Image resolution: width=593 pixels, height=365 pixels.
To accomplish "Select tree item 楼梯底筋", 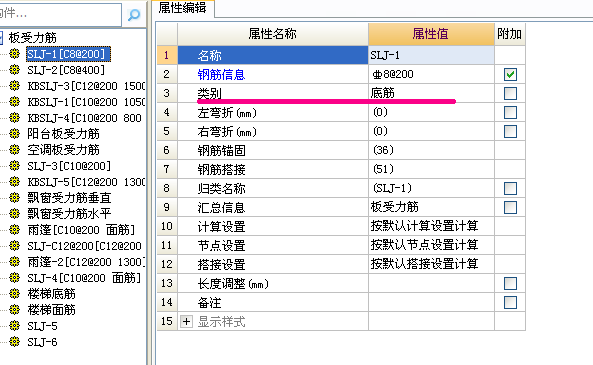I will click(x=51, y=294).
